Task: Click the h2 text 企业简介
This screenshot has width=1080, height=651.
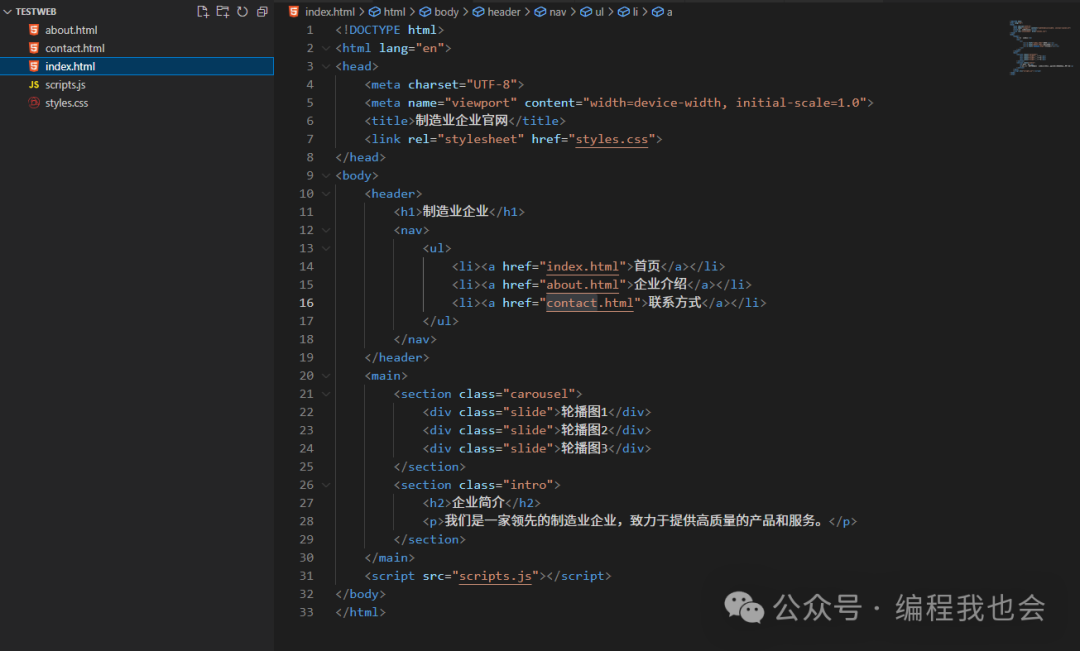Action: pyautogui.click(x=478, y=503)
